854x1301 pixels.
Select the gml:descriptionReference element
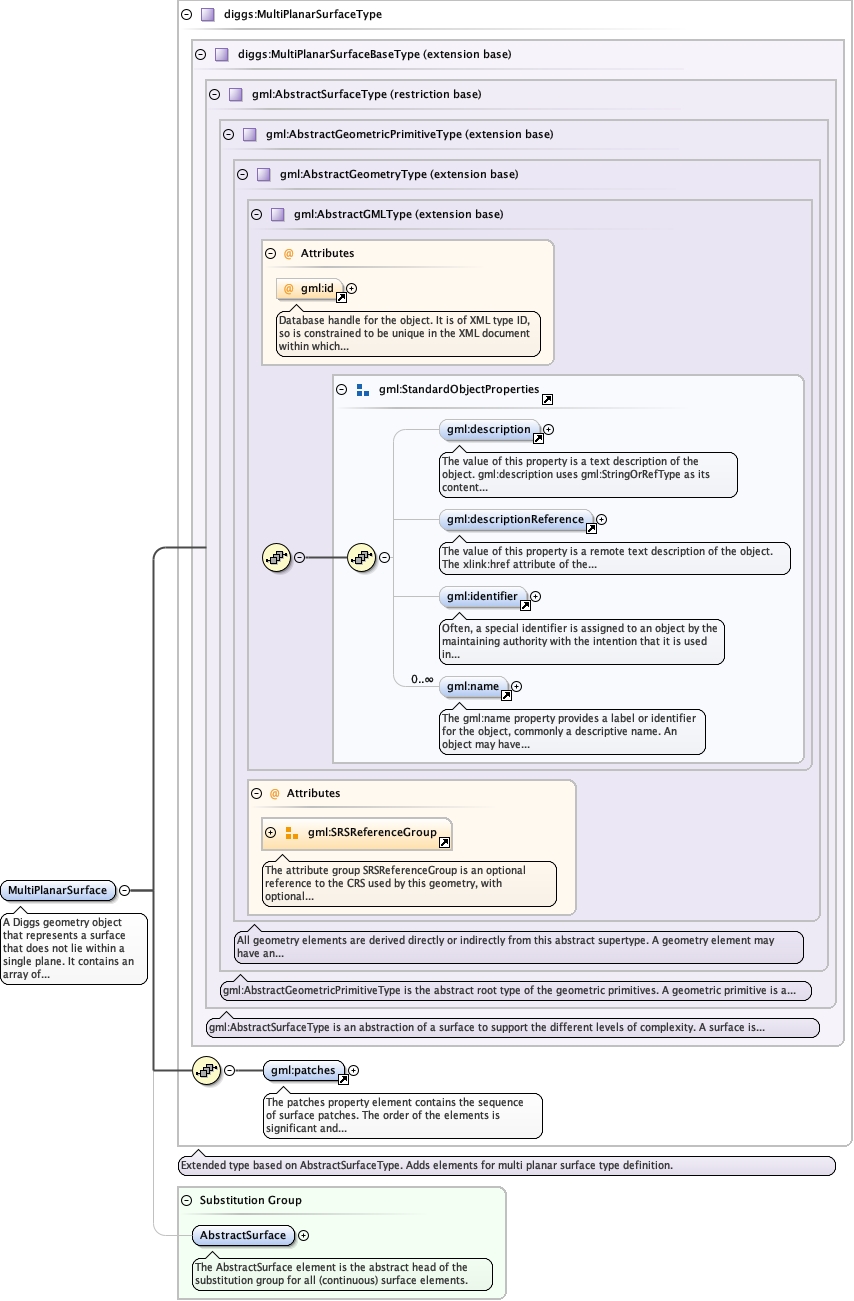tap(515, 519)
